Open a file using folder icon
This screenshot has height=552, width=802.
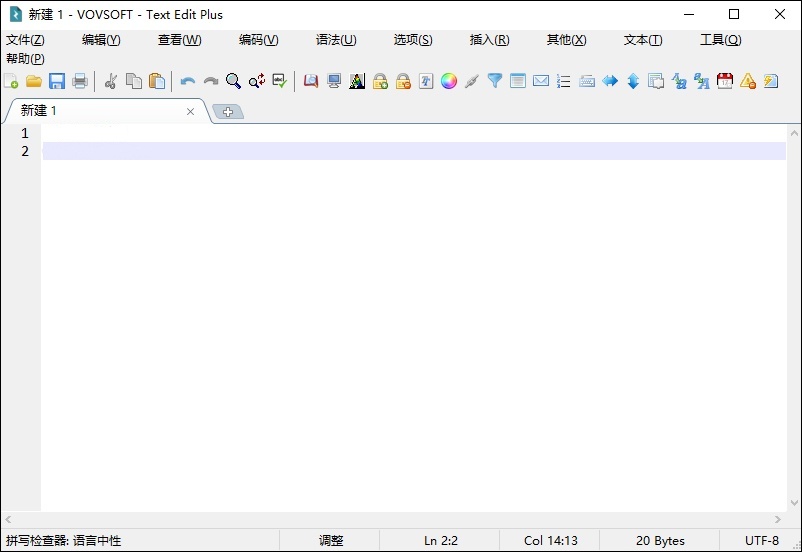tap(34, 81)
